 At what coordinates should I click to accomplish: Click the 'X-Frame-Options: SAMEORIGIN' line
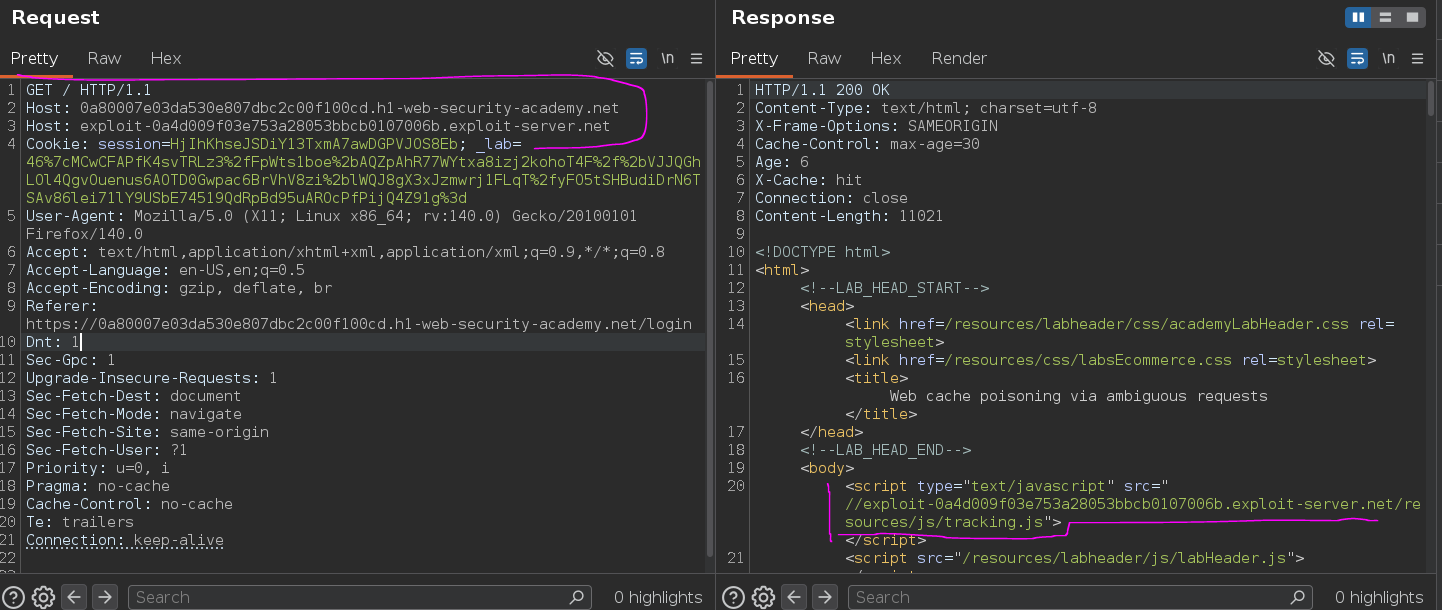click(876, 126)
